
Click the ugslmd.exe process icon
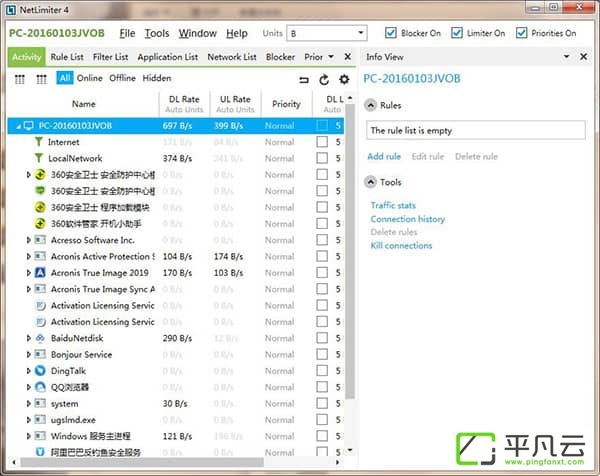40,420
